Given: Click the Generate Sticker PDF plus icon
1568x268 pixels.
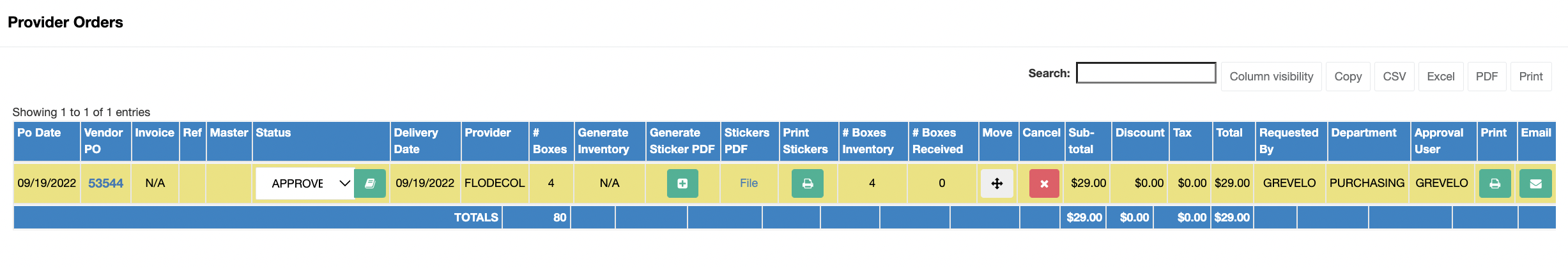Looking at the screenshot, I should 682,184.
